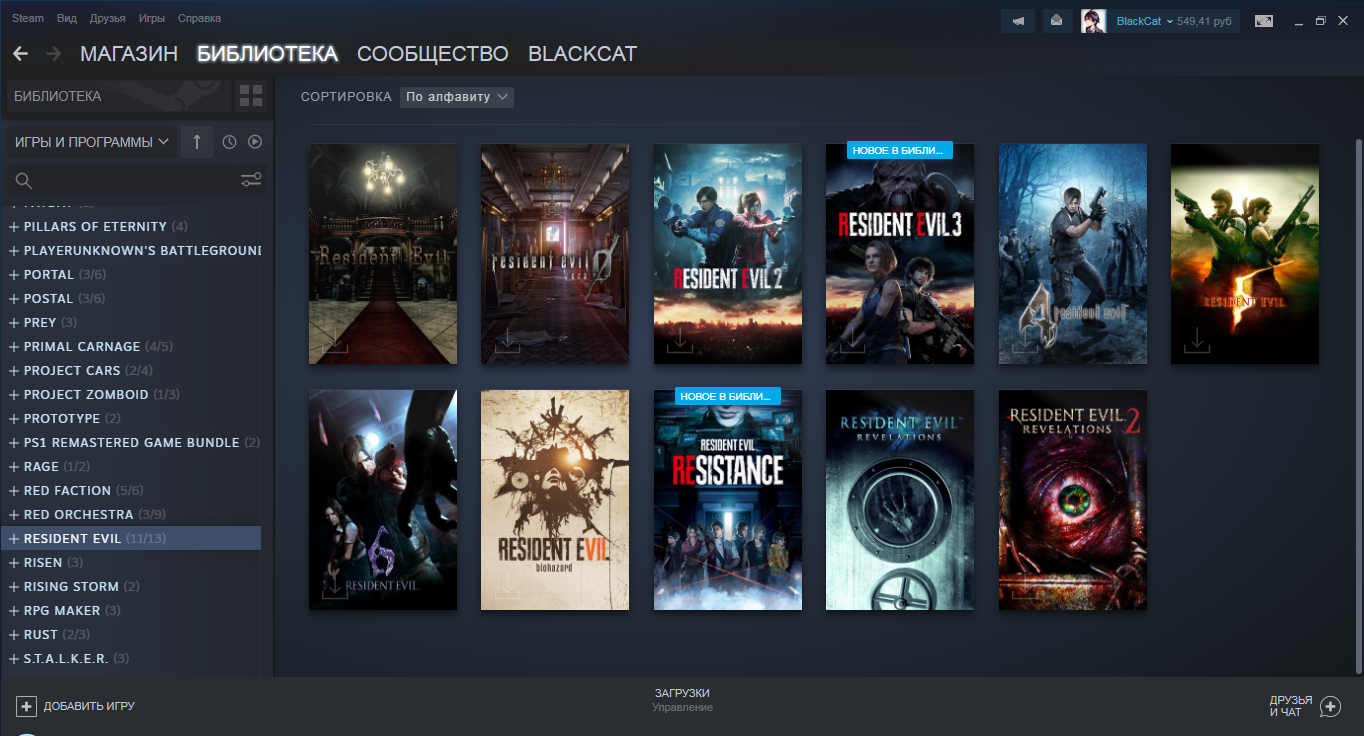Open the Steam menu
This screenshot has height=736, width=1364.
click(28, 18)
